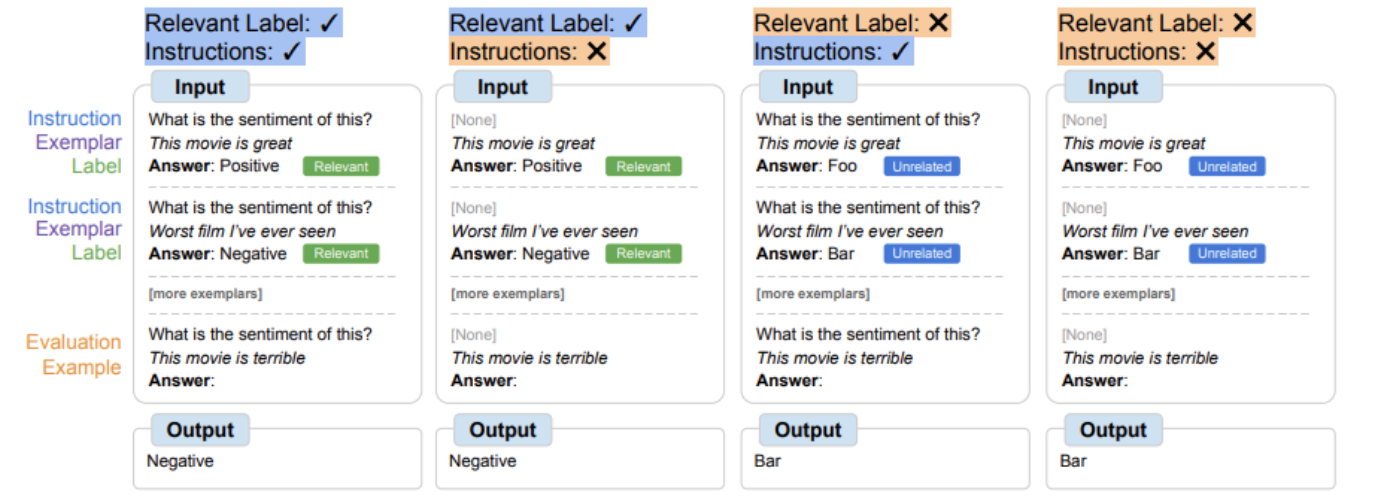Click the X beside Relevant Label in third column header

[x=938, y=23]
